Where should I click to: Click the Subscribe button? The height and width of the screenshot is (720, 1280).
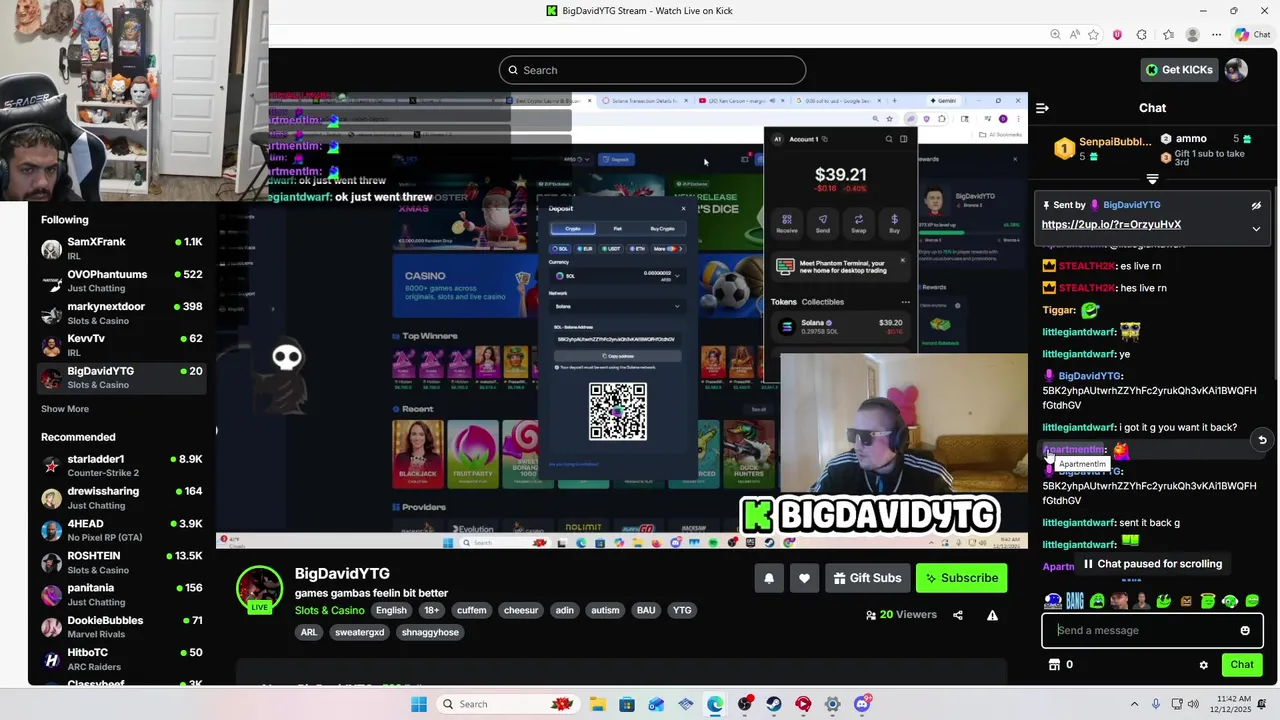(961, 578)
